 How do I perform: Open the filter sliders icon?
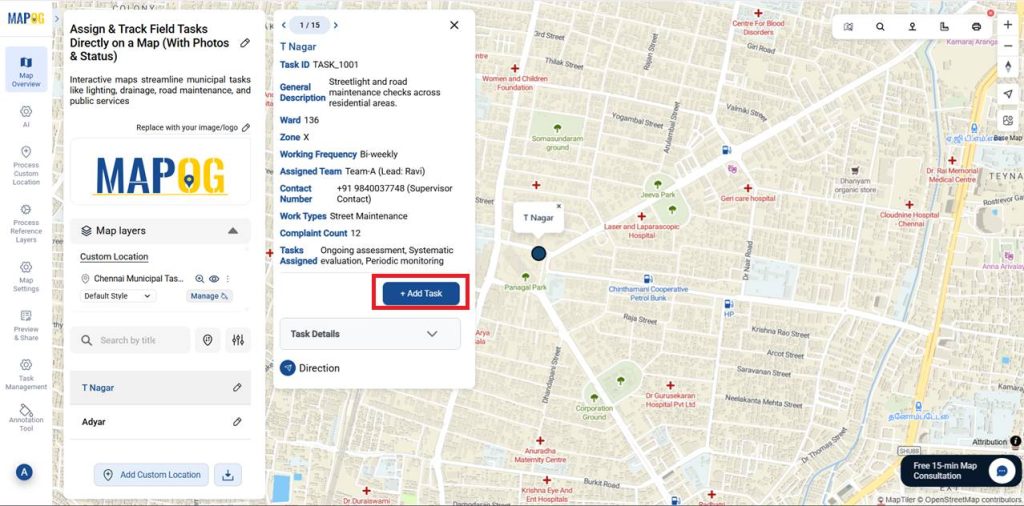[238, 340]
